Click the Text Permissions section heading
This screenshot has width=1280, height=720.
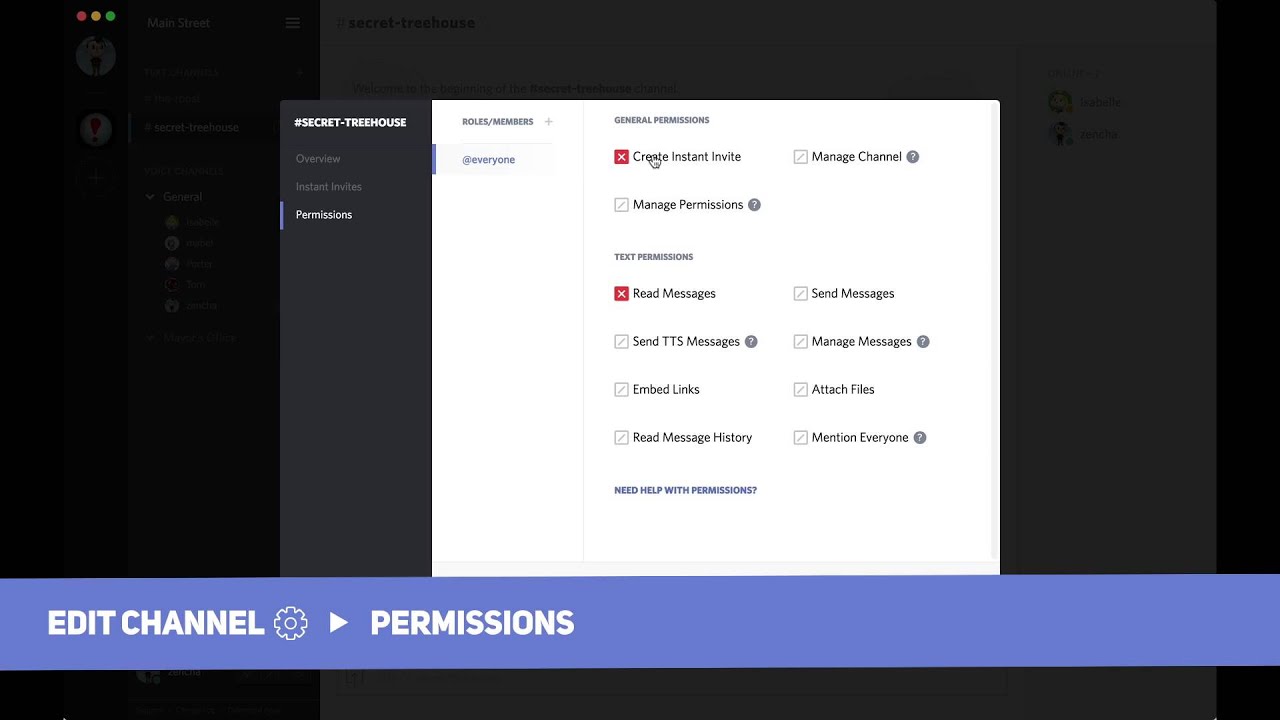(654, 257)
